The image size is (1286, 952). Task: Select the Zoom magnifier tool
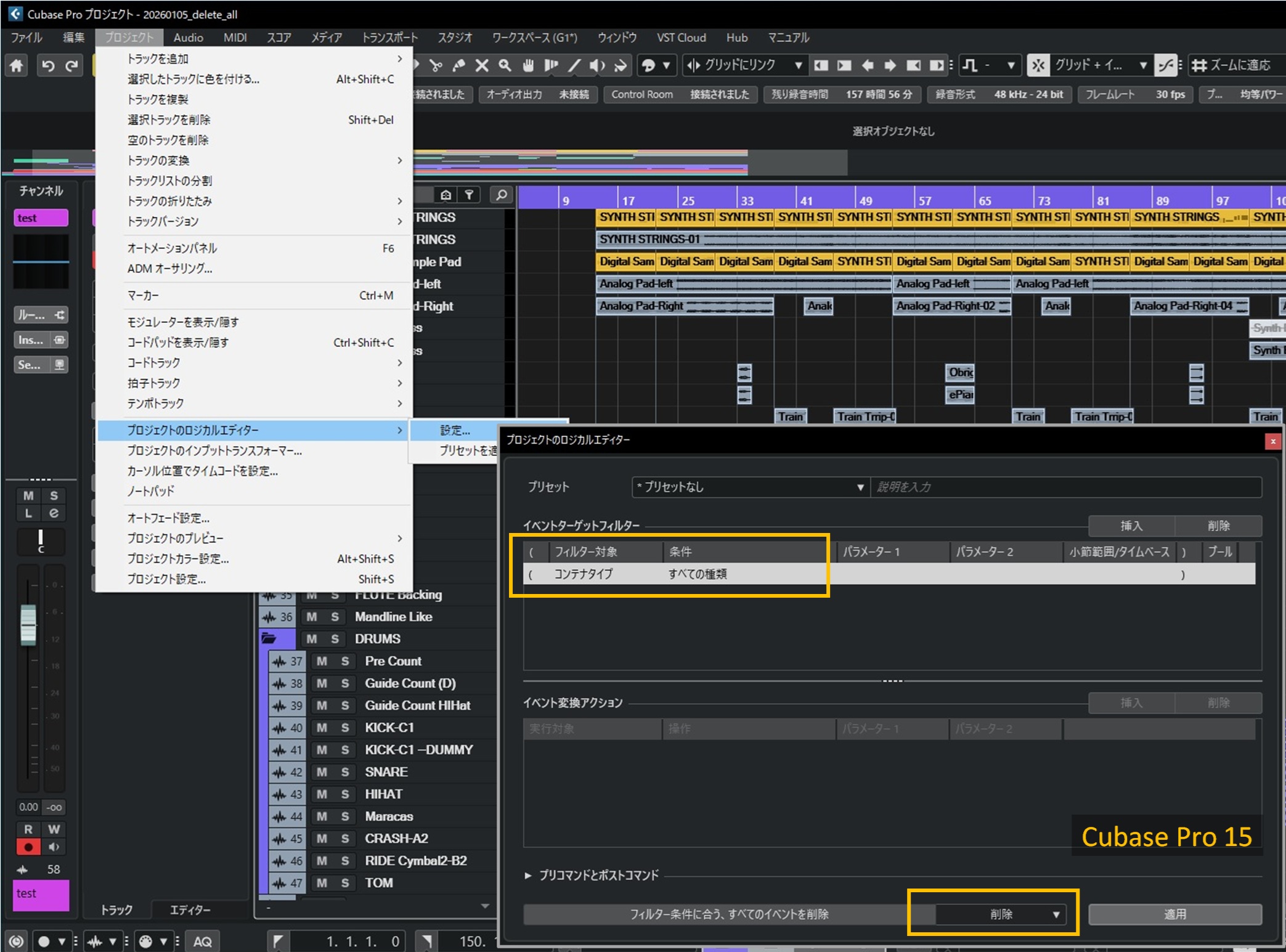pyautogui.click(x=505, y=65)
